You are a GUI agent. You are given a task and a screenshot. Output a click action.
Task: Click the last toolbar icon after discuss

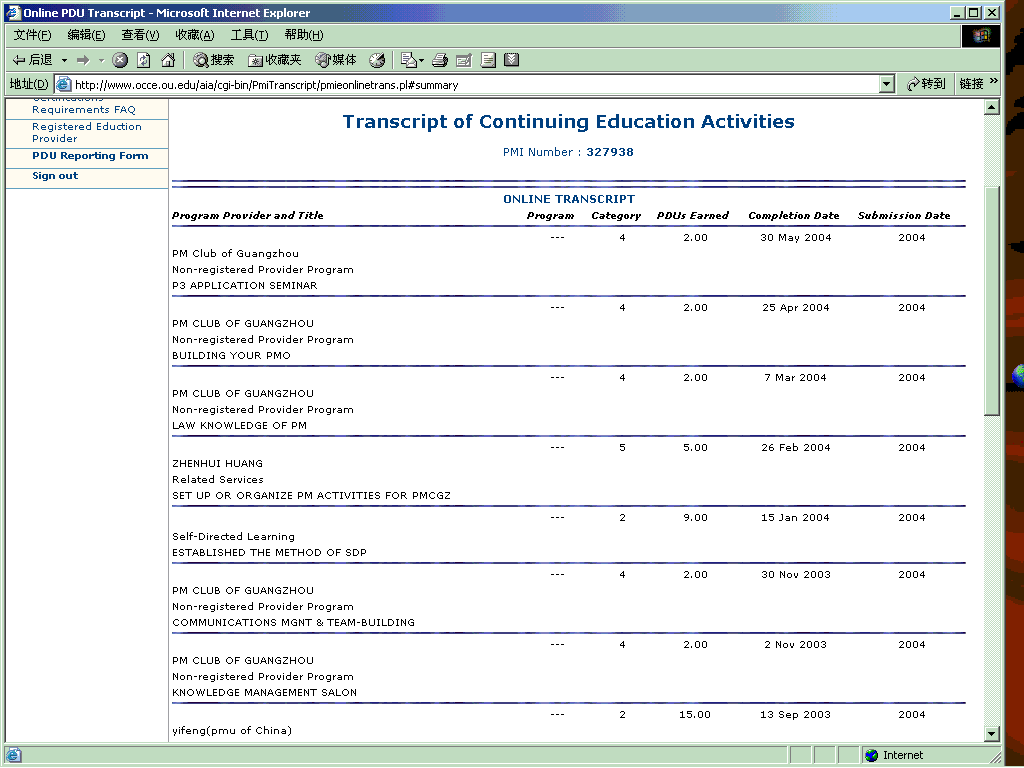coord(511,60)
